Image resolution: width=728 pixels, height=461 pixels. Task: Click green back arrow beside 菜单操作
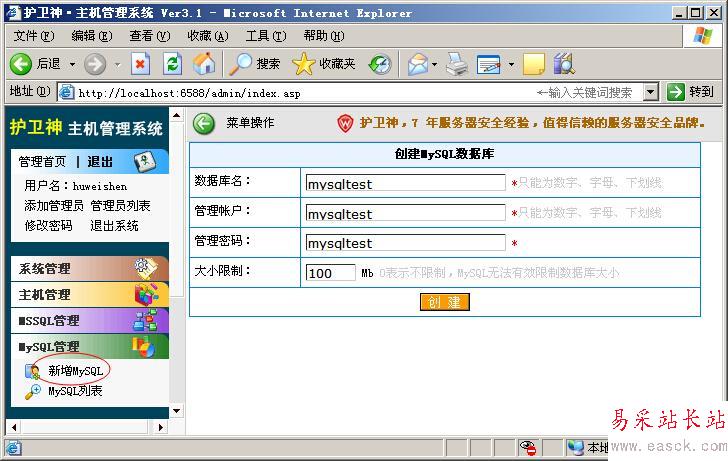coord(204,123)
